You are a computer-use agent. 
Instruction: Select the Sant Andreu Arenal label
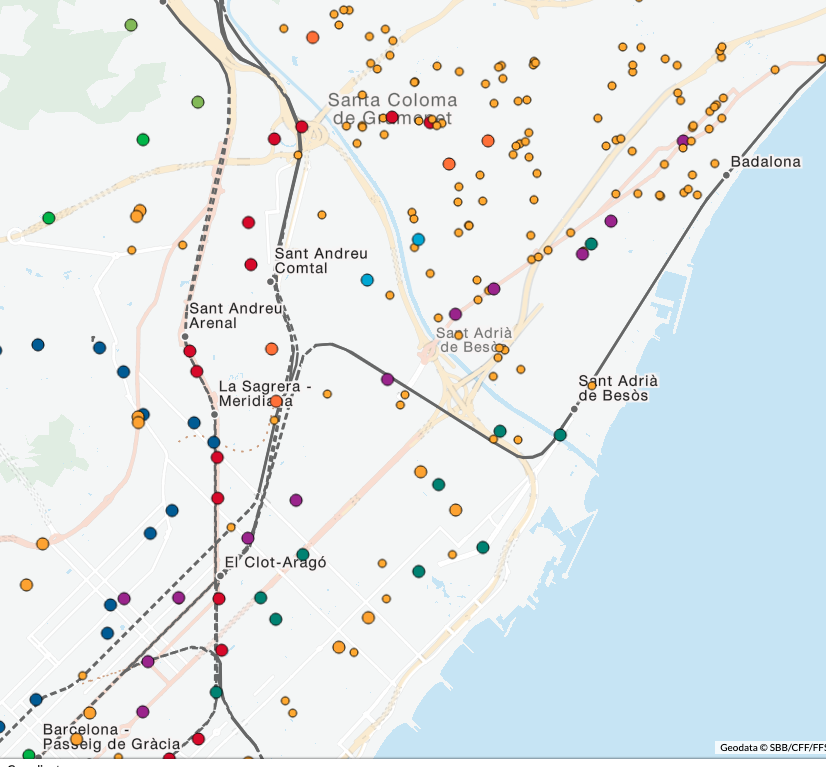(x=235, y=316)
